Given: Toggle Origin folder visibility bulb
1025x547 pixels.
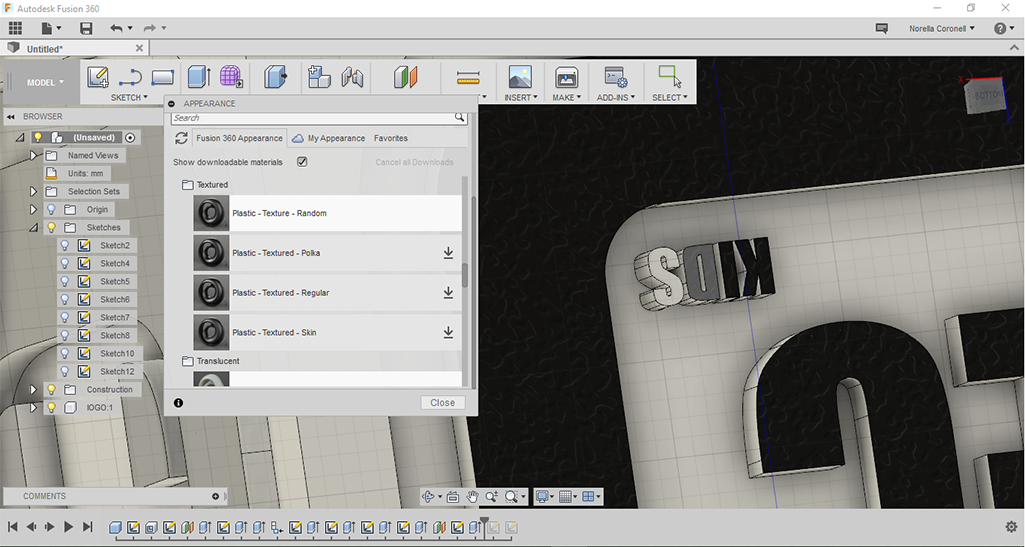Looking at the screenshot, I should (x=51, y=210).
